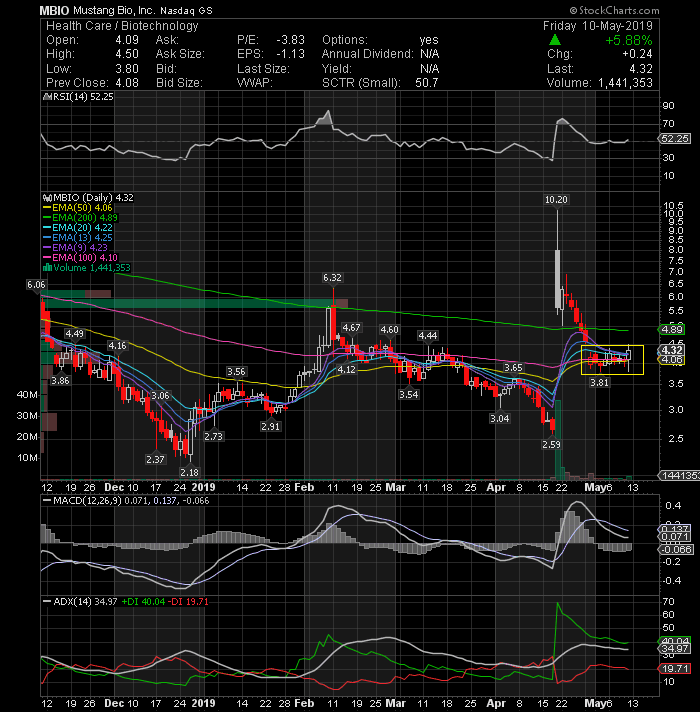Click the MBIO (Daily) 4.32 legend label
The width and height of the screenshot is (700, 712).
tap(88, 198)
